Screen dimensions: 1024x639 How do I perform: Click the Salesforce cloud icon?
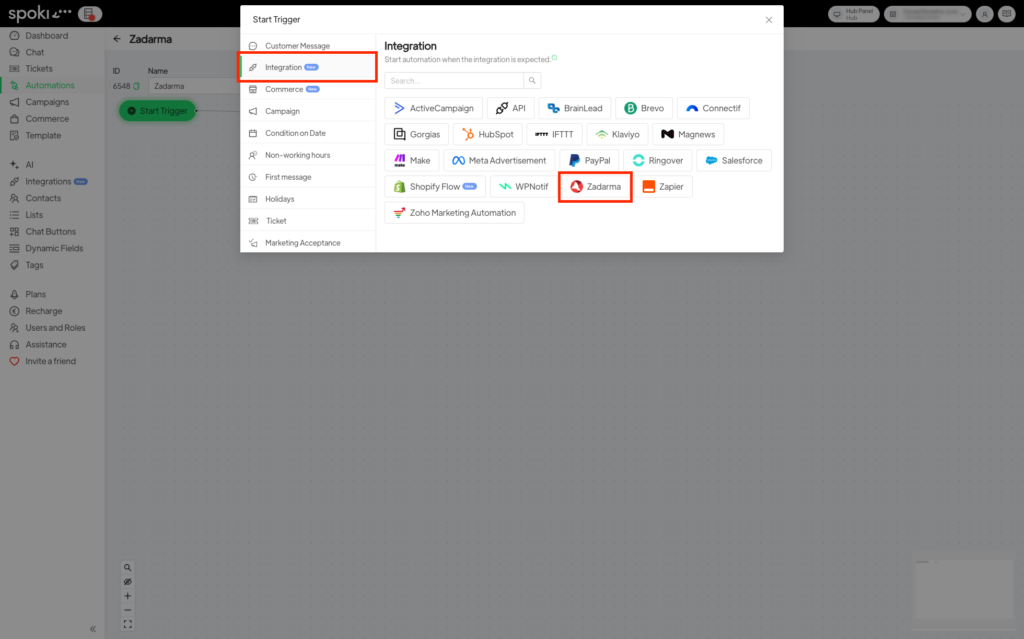711,160
